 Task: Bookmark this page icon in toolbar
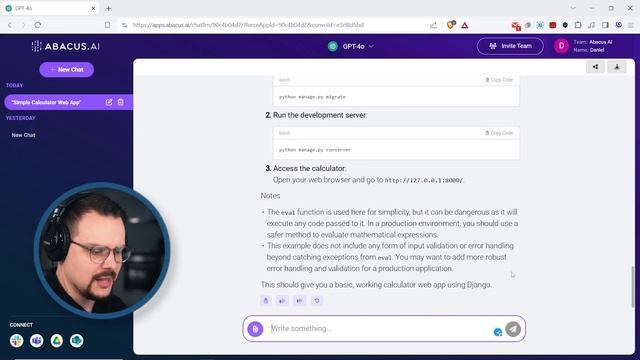[x=107, y=25]
